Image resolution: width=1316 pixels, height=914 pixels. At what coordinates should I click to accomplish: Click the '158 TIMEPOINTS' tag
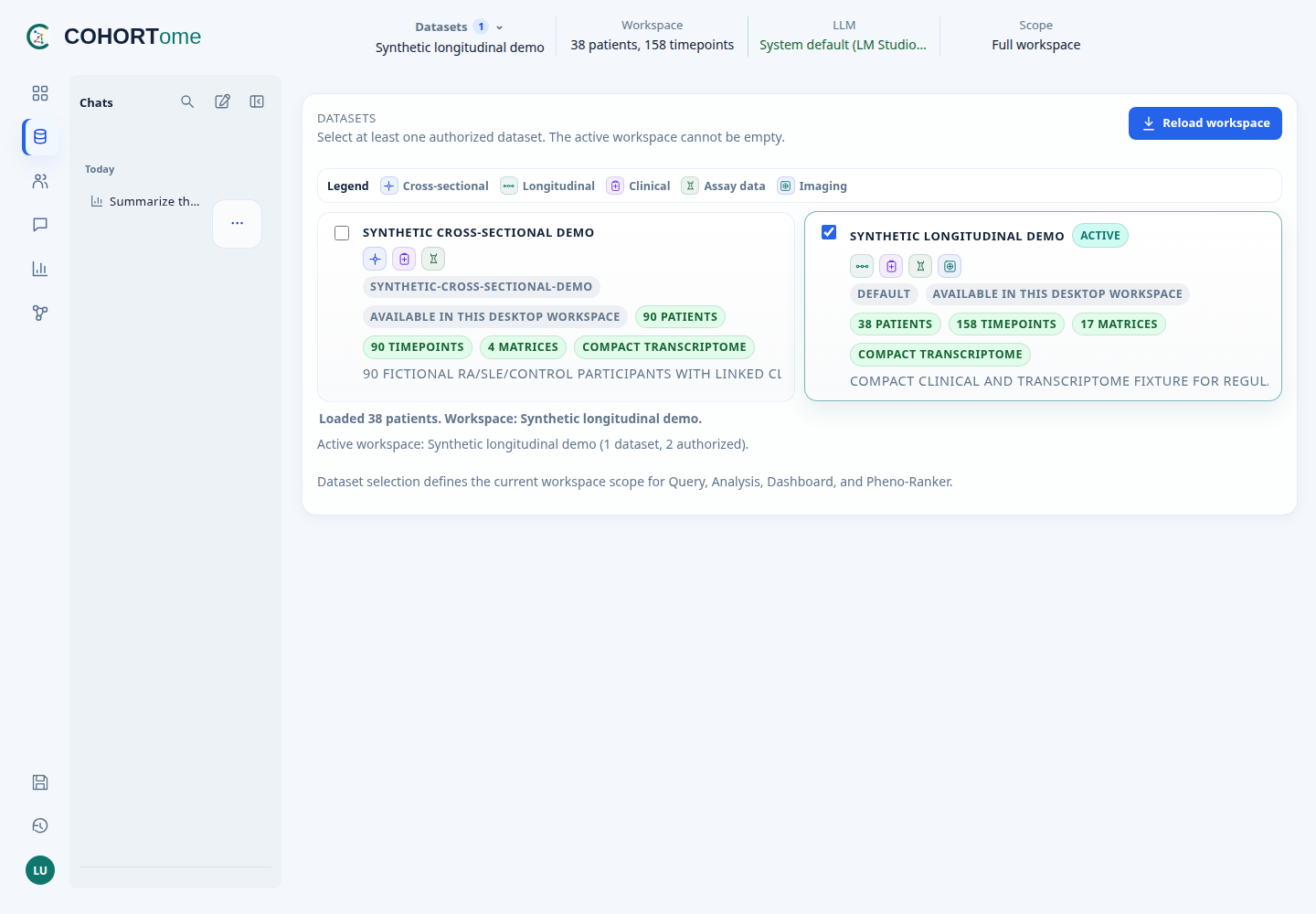1006,324
